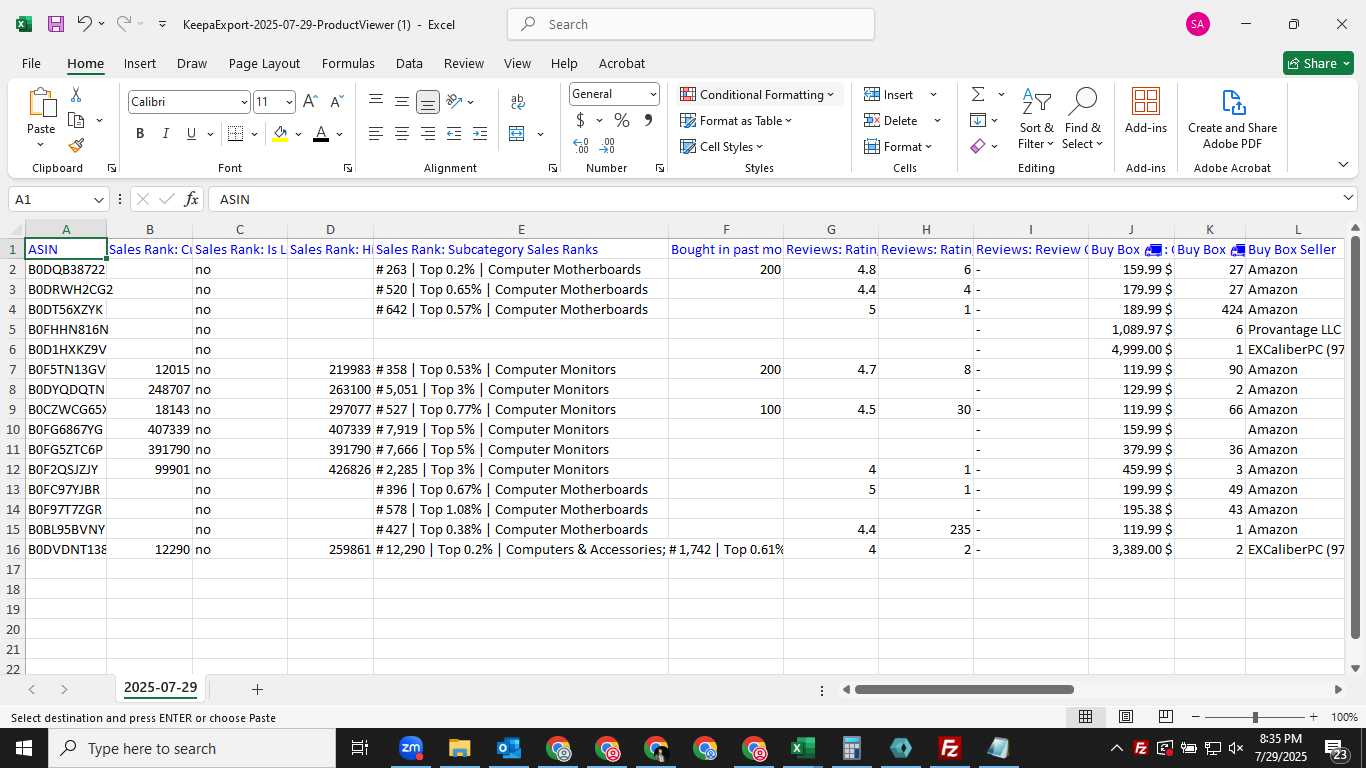The image size is (1366, 768).
Task: Toggle Italic formatting
Action: click(x=166, y=134)
